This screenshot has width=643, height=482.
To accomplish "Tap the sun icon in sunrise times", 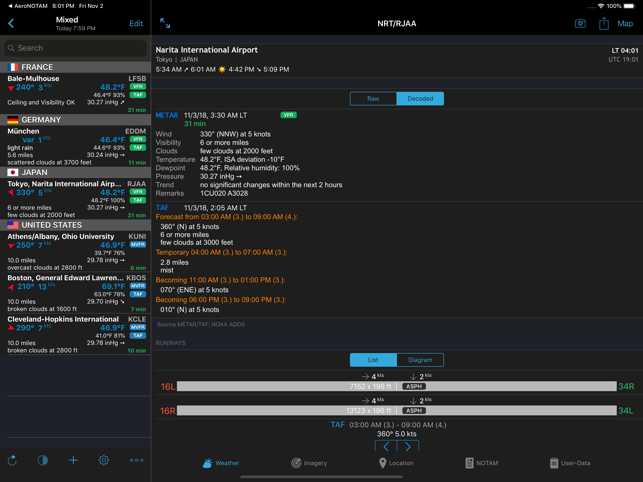I will coord(222,70).
